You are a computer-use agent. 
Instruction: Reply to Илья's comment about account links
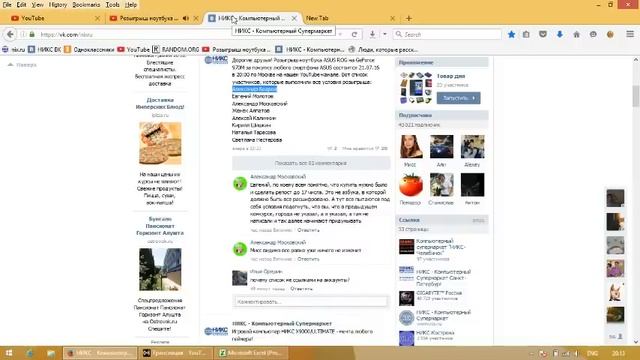(x=301, y=289)
